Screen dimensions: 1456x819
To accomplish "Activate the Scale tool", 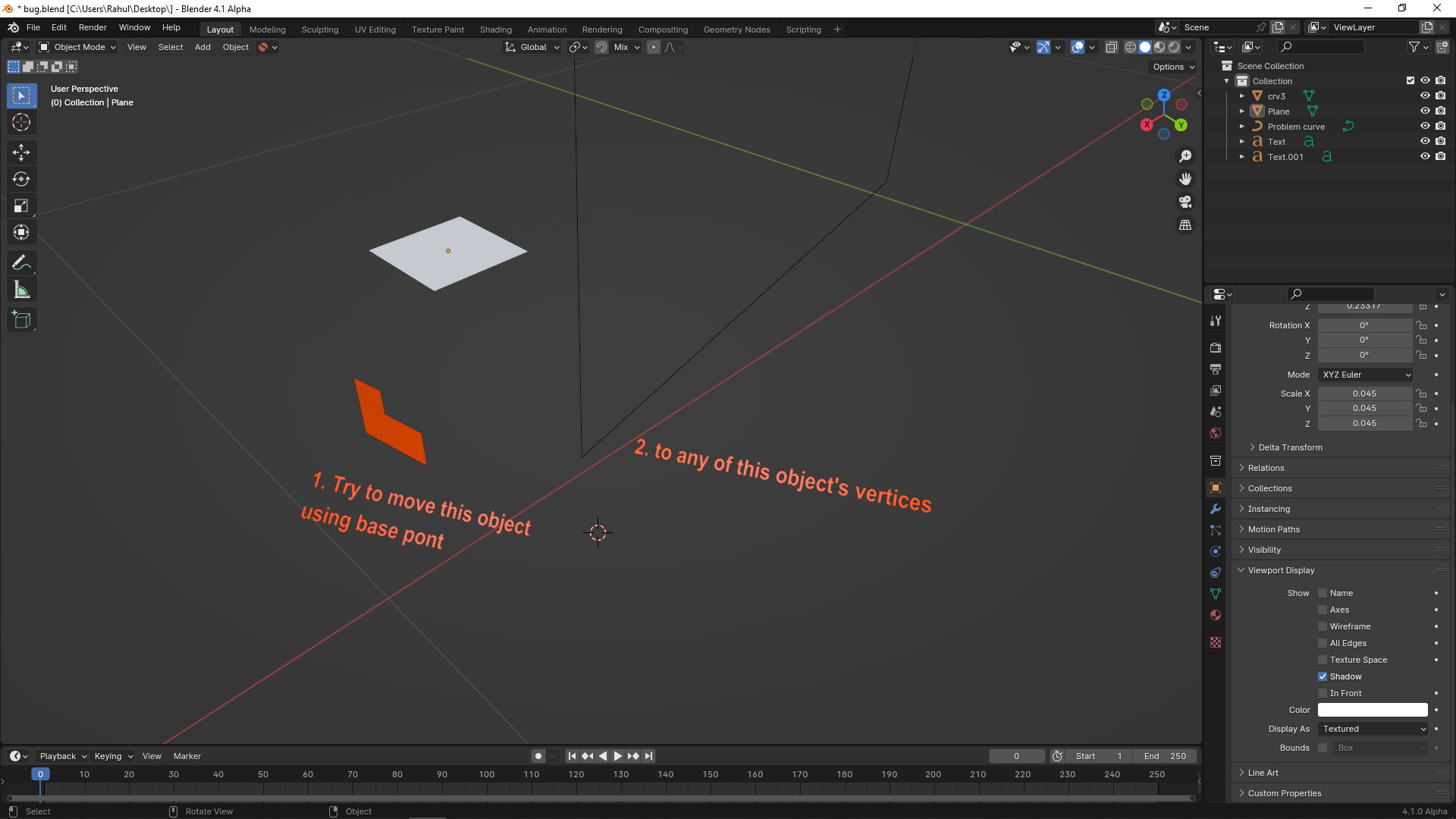I will (x=21, y=206).
